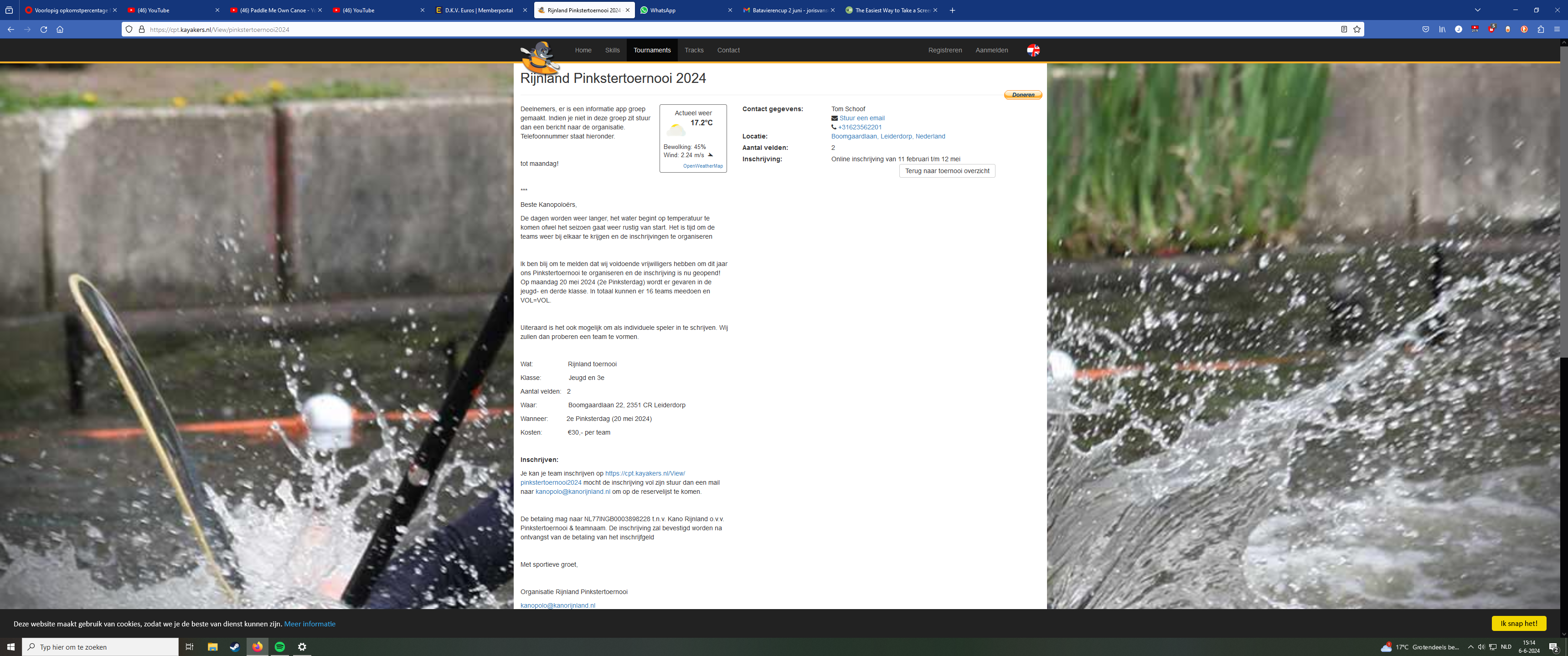
Task: Click 'Terug naar toernooi overzicht' button
Action: (947, 171)
